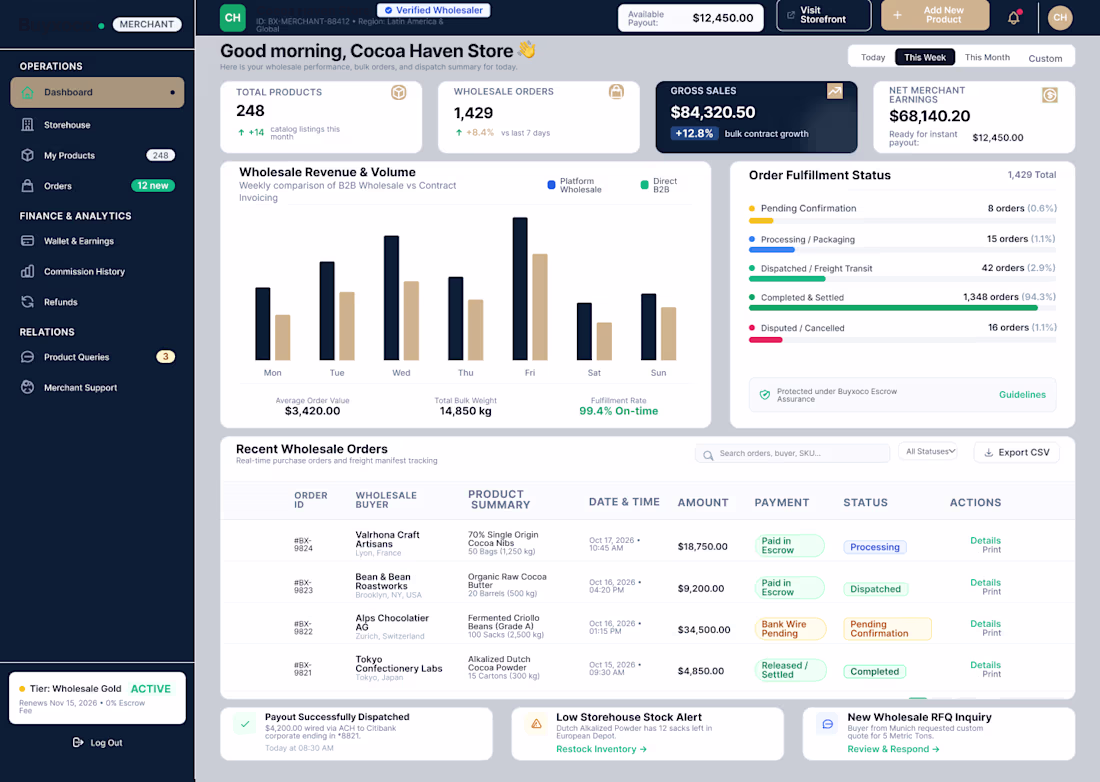Click the Wholesale Orders bag icon
The height and width of the screenshot is (782, 1100).
tap(616, 92)
